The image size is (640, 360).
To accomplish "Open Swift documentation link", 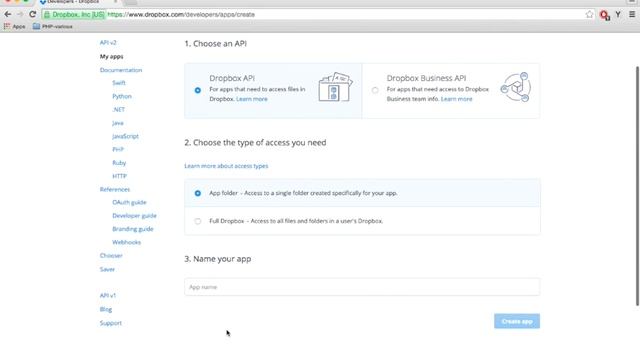I will pos(119,83).
